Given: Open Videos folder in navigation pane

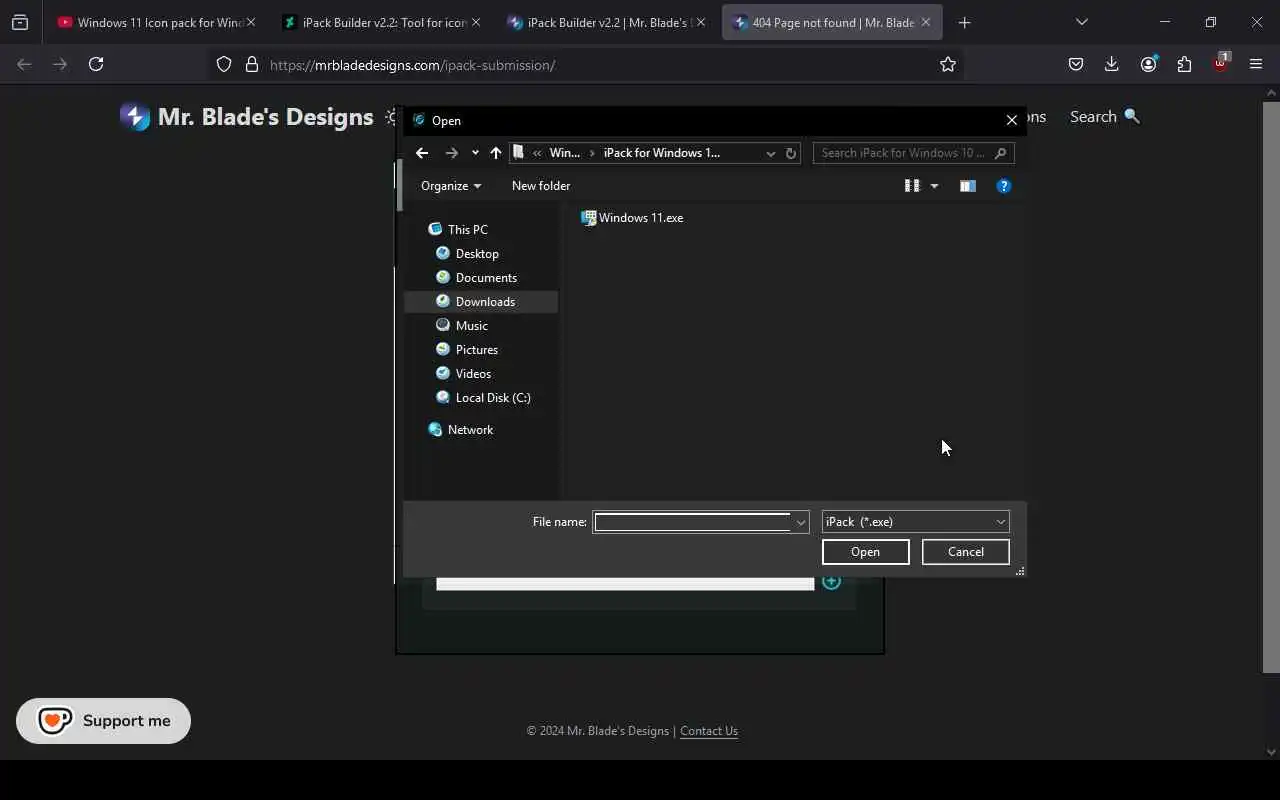Looking at the screenshot, I should [x=464, y=374].
